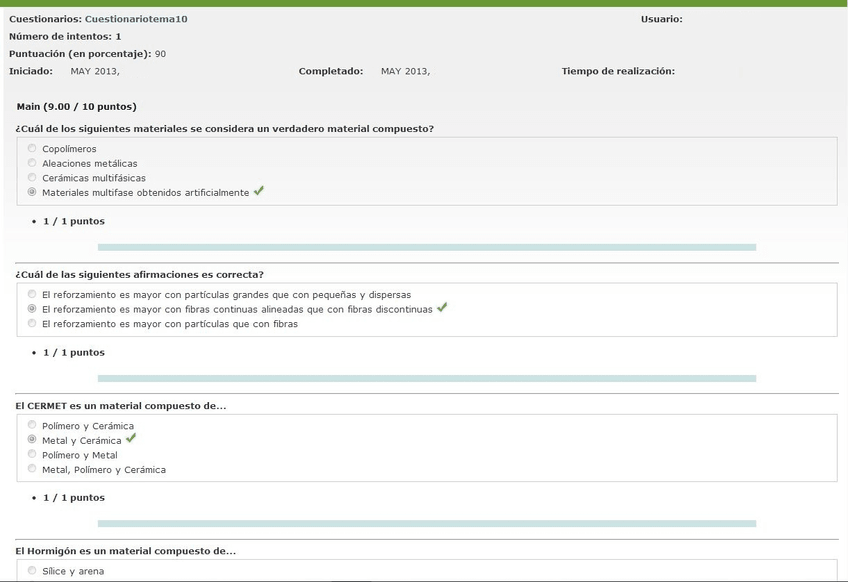The width and height of the screenshot is (848, 582).
Task: Click the El Hormigón question title
Action: click(x=126, y=551)
